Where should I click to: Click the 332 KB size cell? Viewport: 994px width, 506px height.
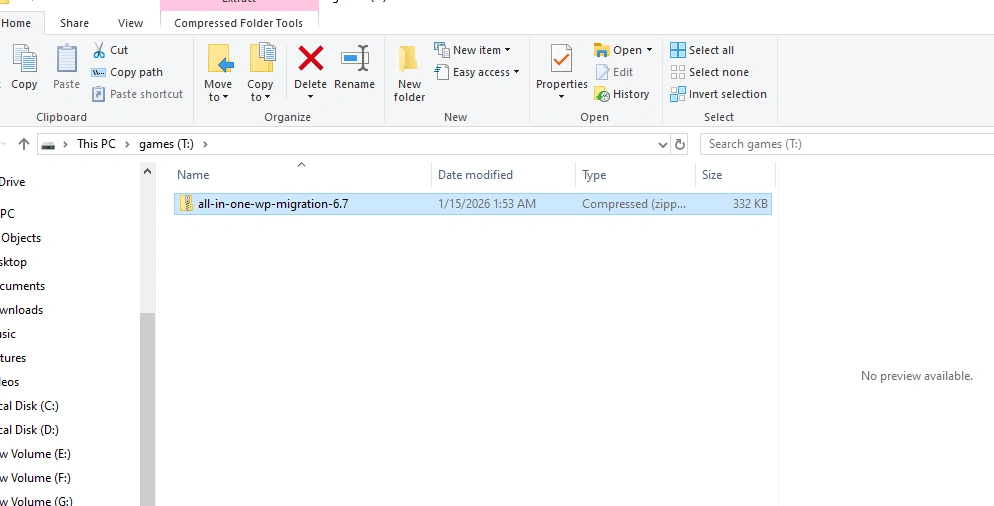(750, 204)
